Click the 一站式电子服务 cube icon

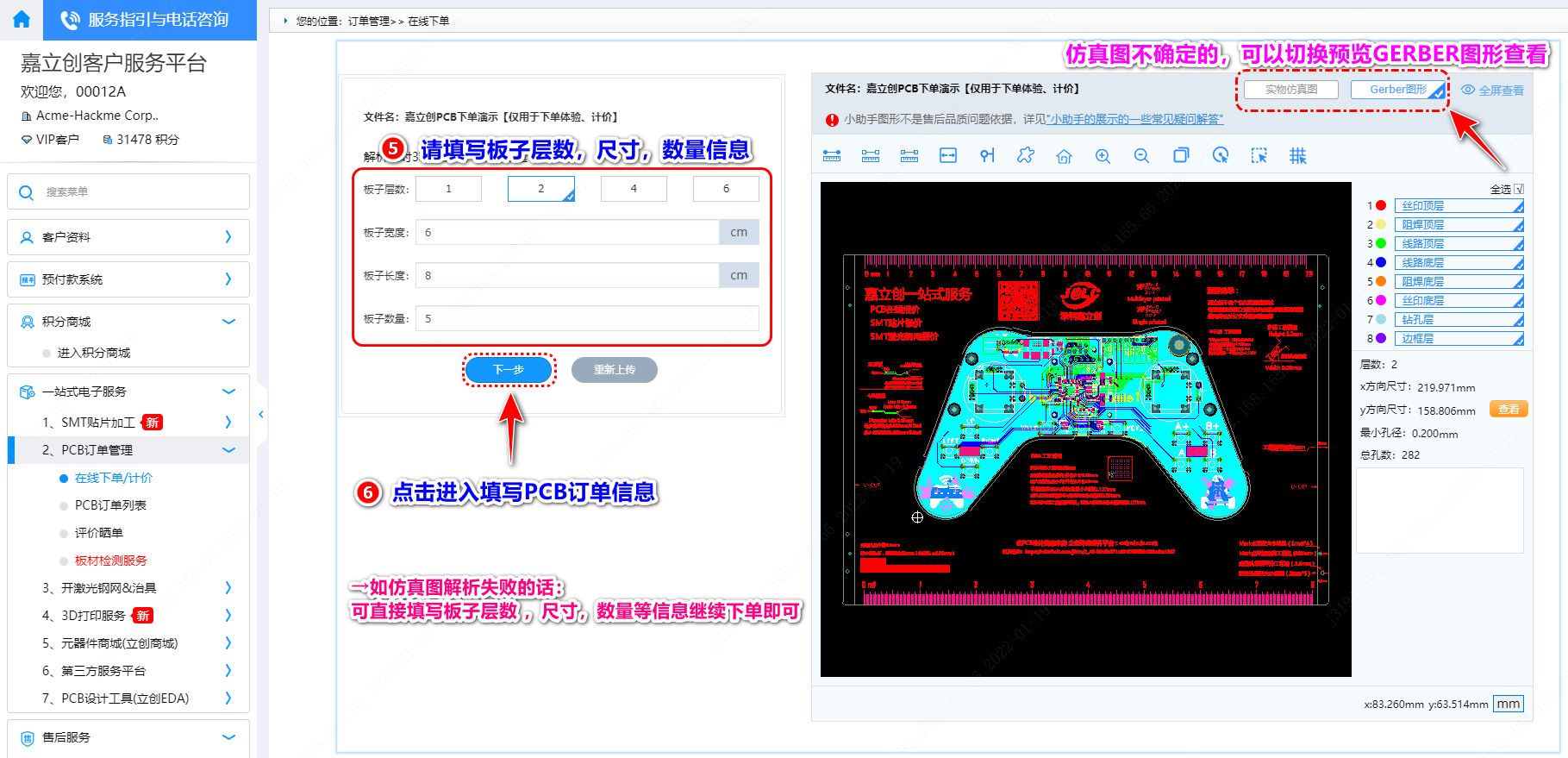tap(27, 392)
